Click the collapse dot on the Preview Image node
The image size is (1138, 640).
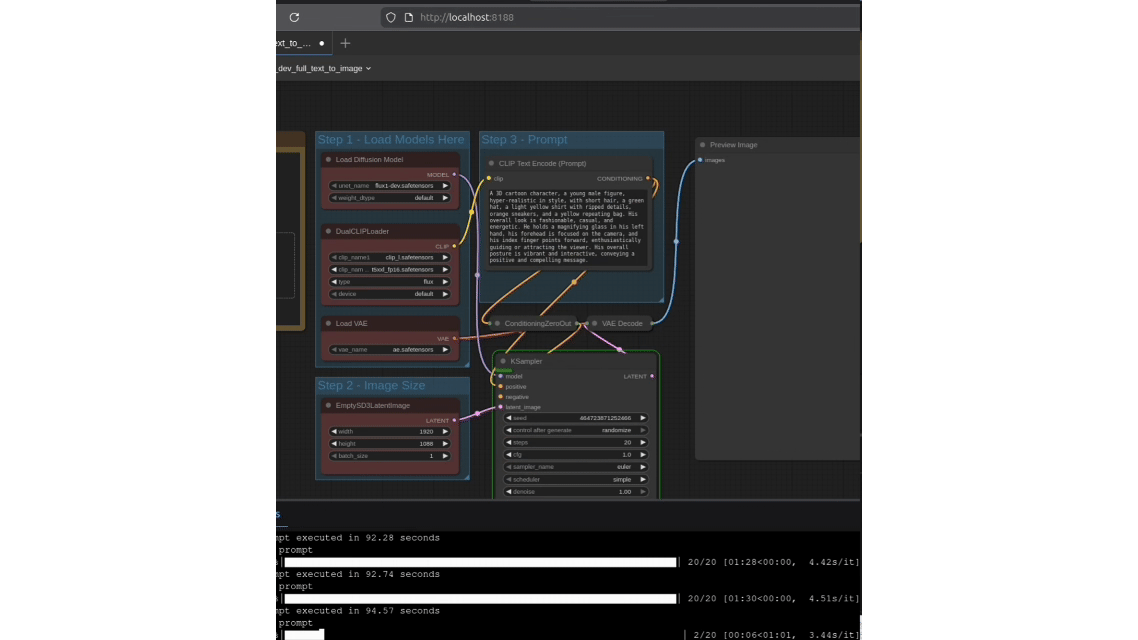pyautogui.click(x=703, y=145)
